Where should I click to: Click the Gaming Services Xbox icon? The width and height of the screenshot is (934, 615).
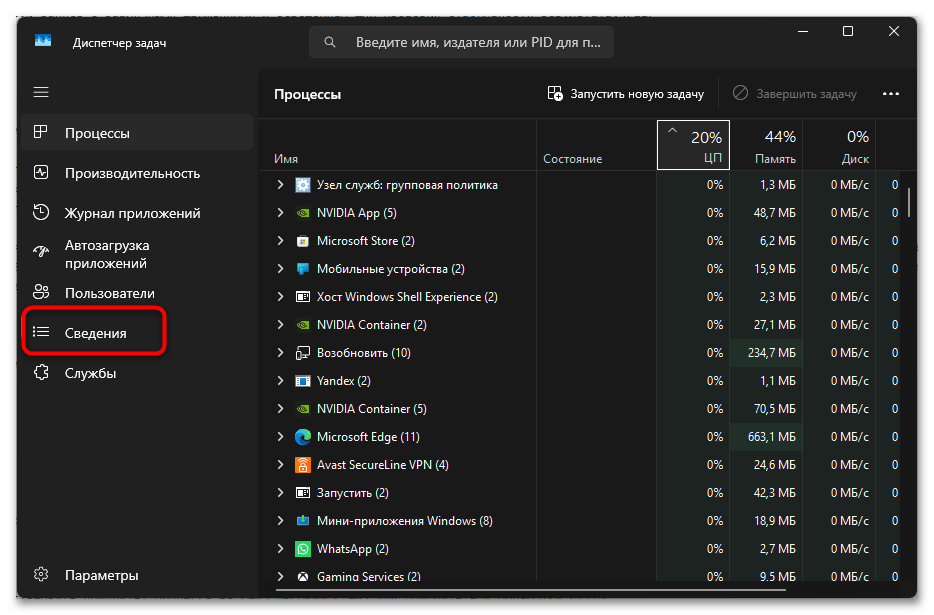[303, 576]
